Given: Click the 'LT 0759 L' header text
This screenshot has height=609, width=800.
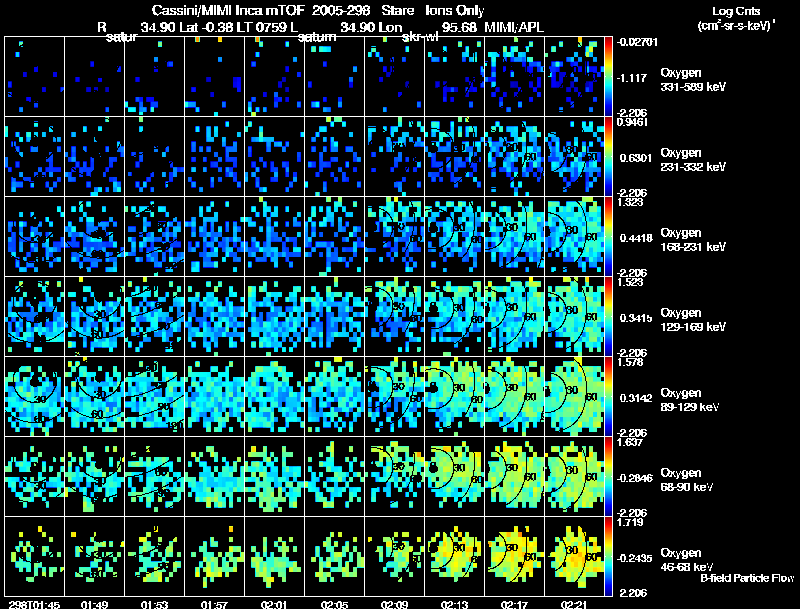Looking at the screenshot, I should 266,27.
